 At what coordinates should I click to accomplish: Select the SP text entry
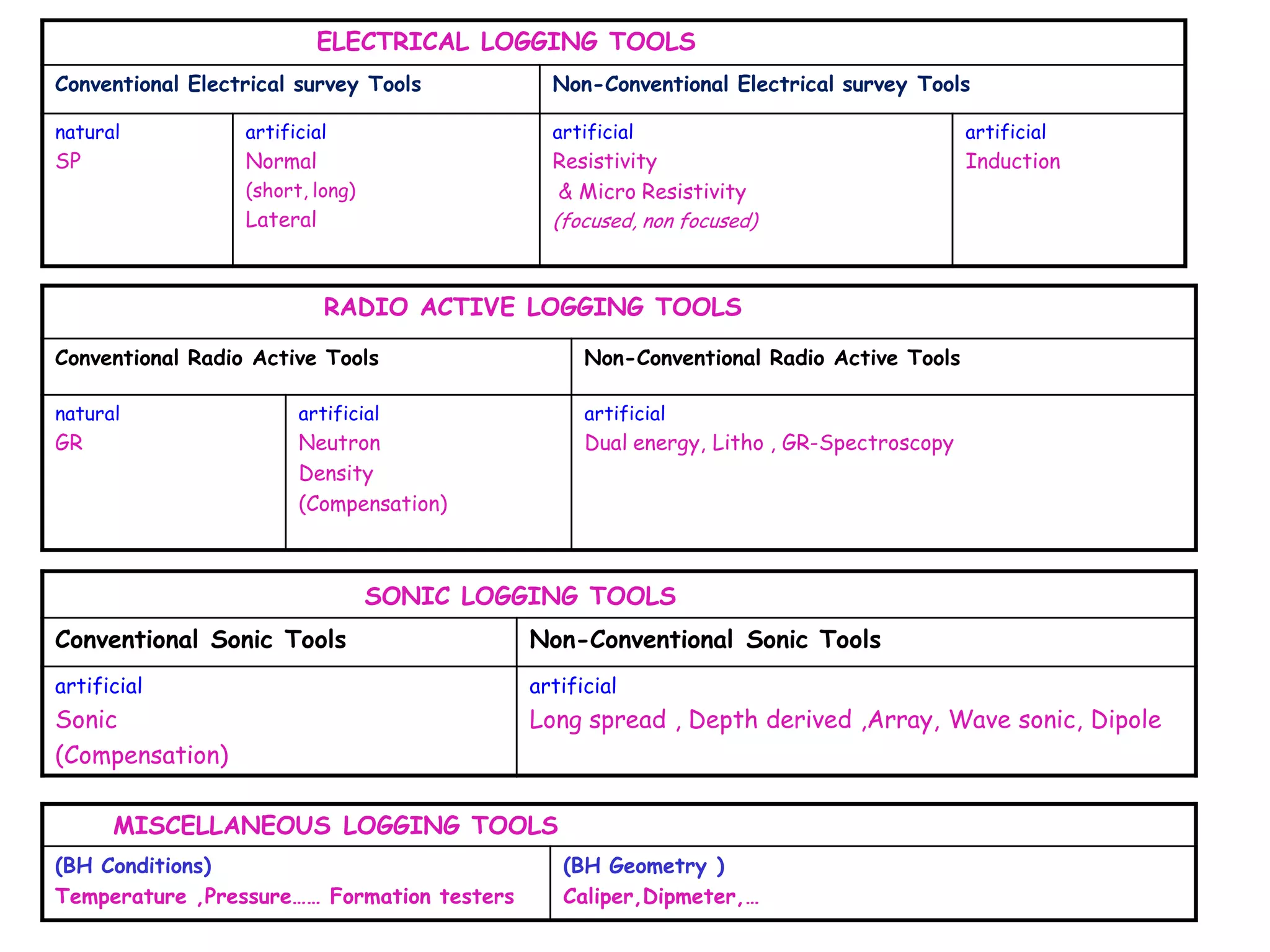(68, 162)
